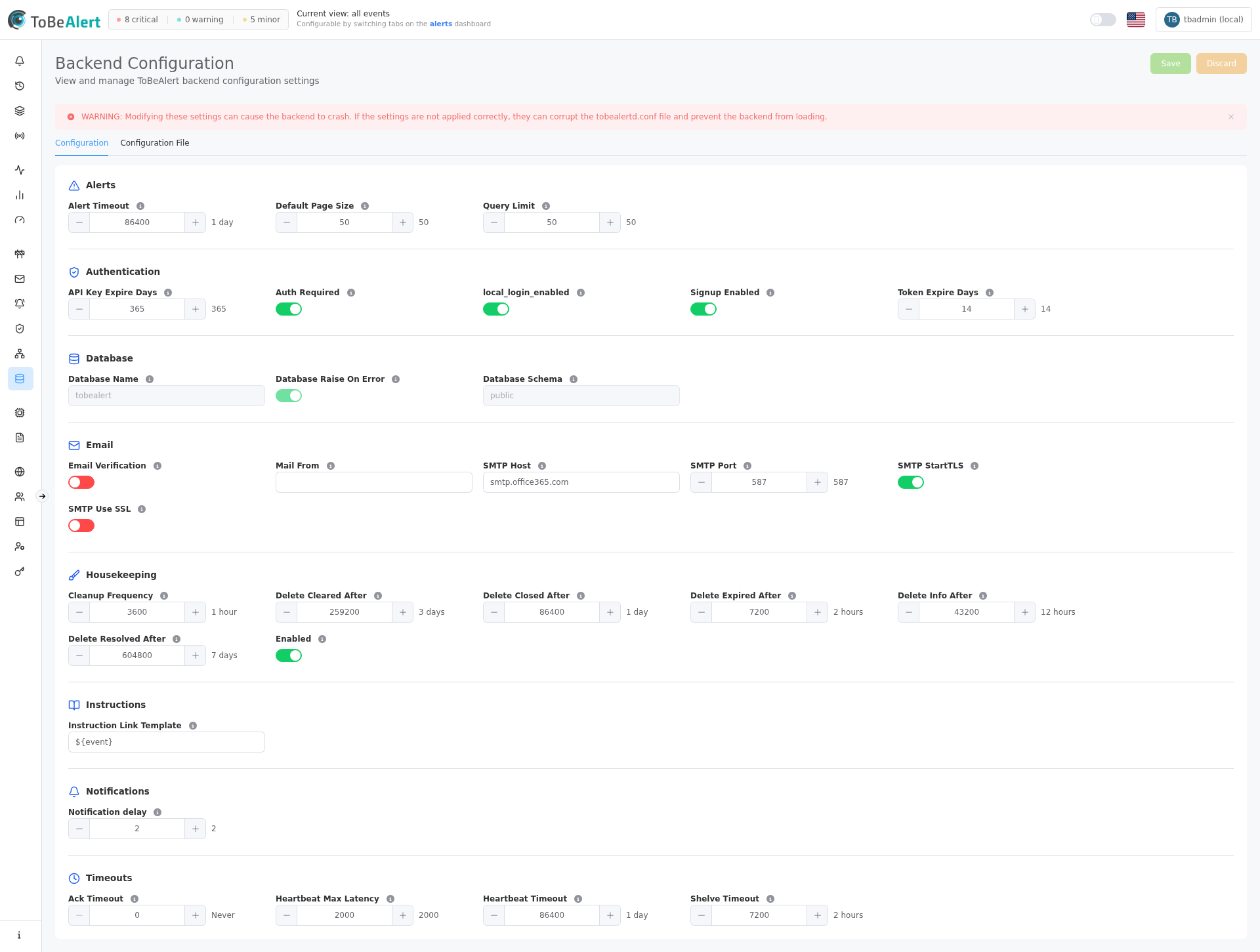Click the Mail From input field
1260x952 pixels.
click(374, 482)
